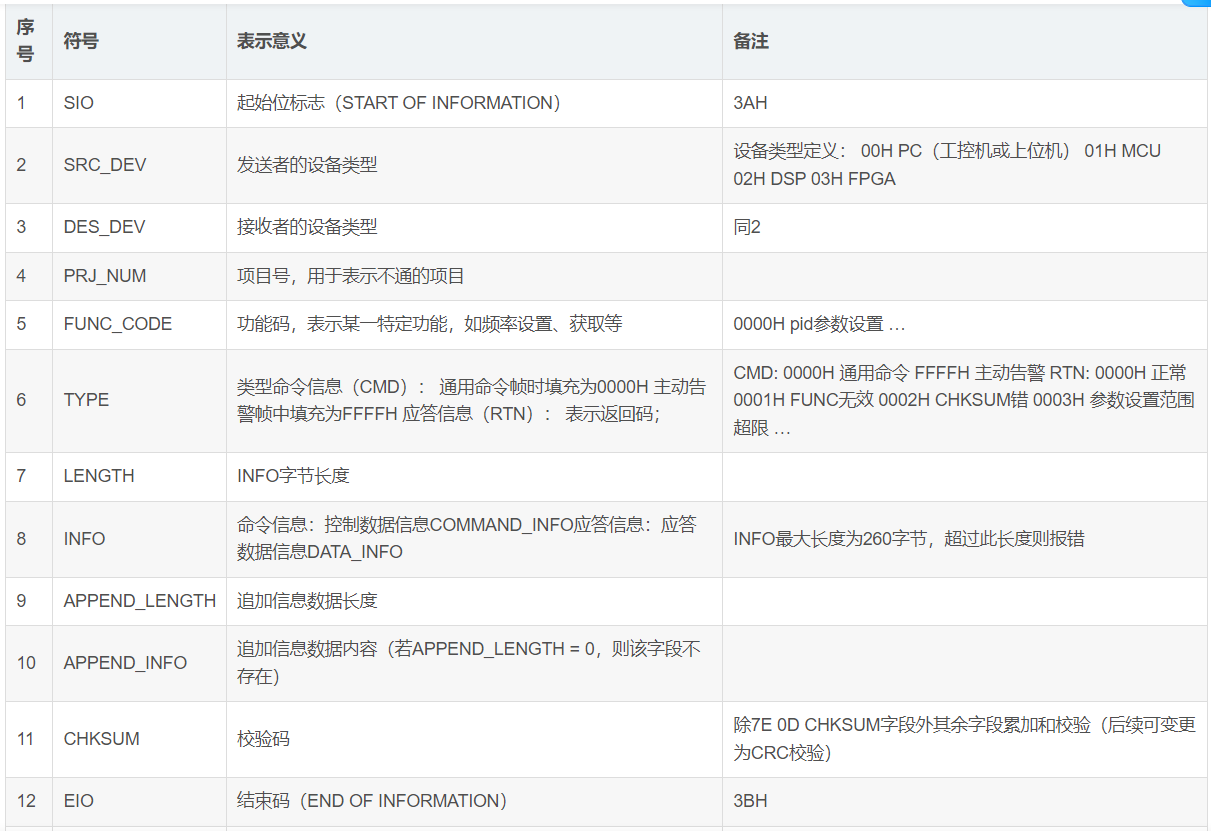Click the PRJ_NUM cell

(x=104, y=275)
